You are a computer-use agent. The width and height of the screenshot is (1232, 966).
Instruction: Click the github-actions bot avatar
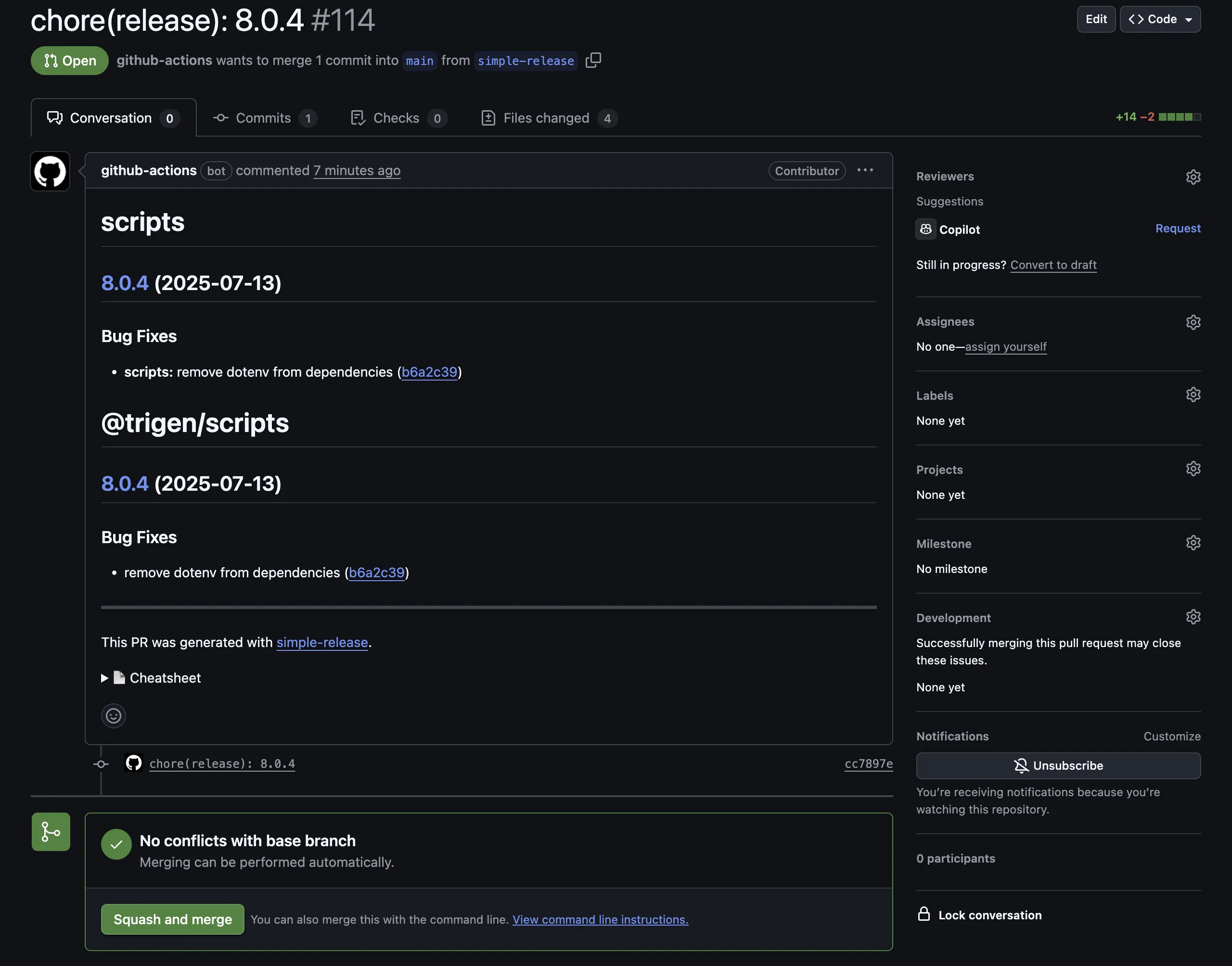pyautogui.click(x=50, y=171)
